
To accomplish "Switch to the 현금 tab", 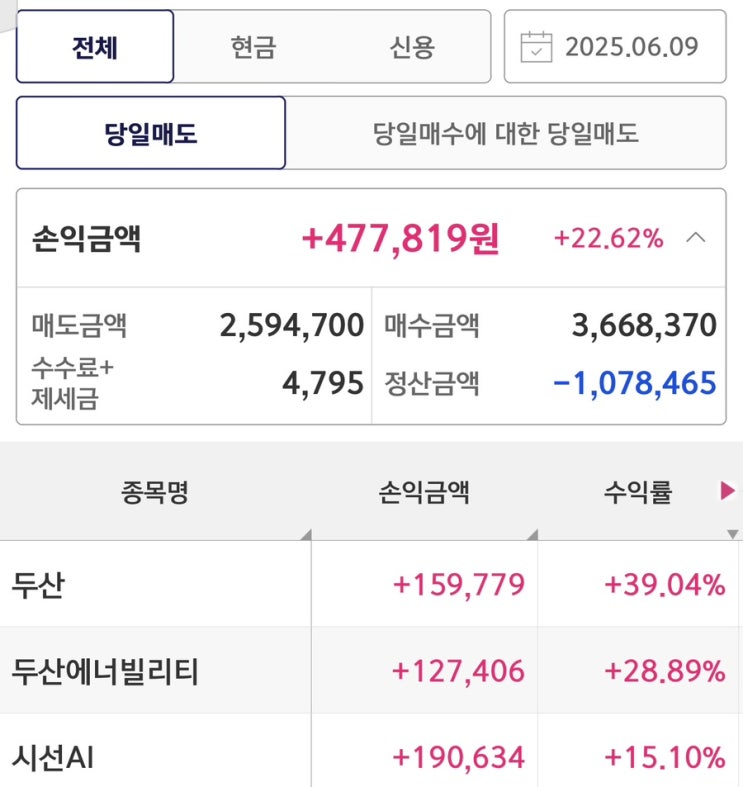I will click(252, 47).
